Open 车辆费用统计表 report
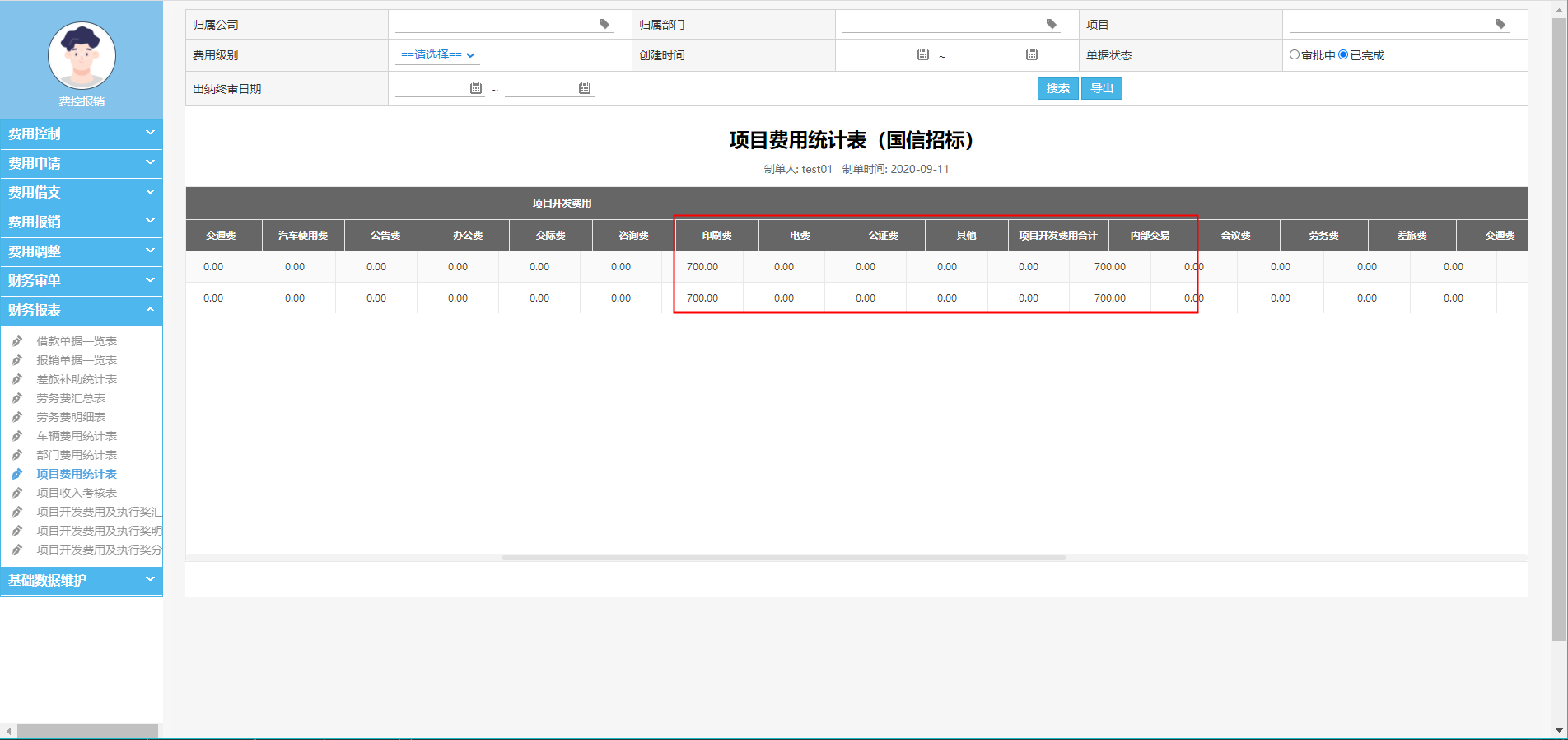 click(77, 436)
